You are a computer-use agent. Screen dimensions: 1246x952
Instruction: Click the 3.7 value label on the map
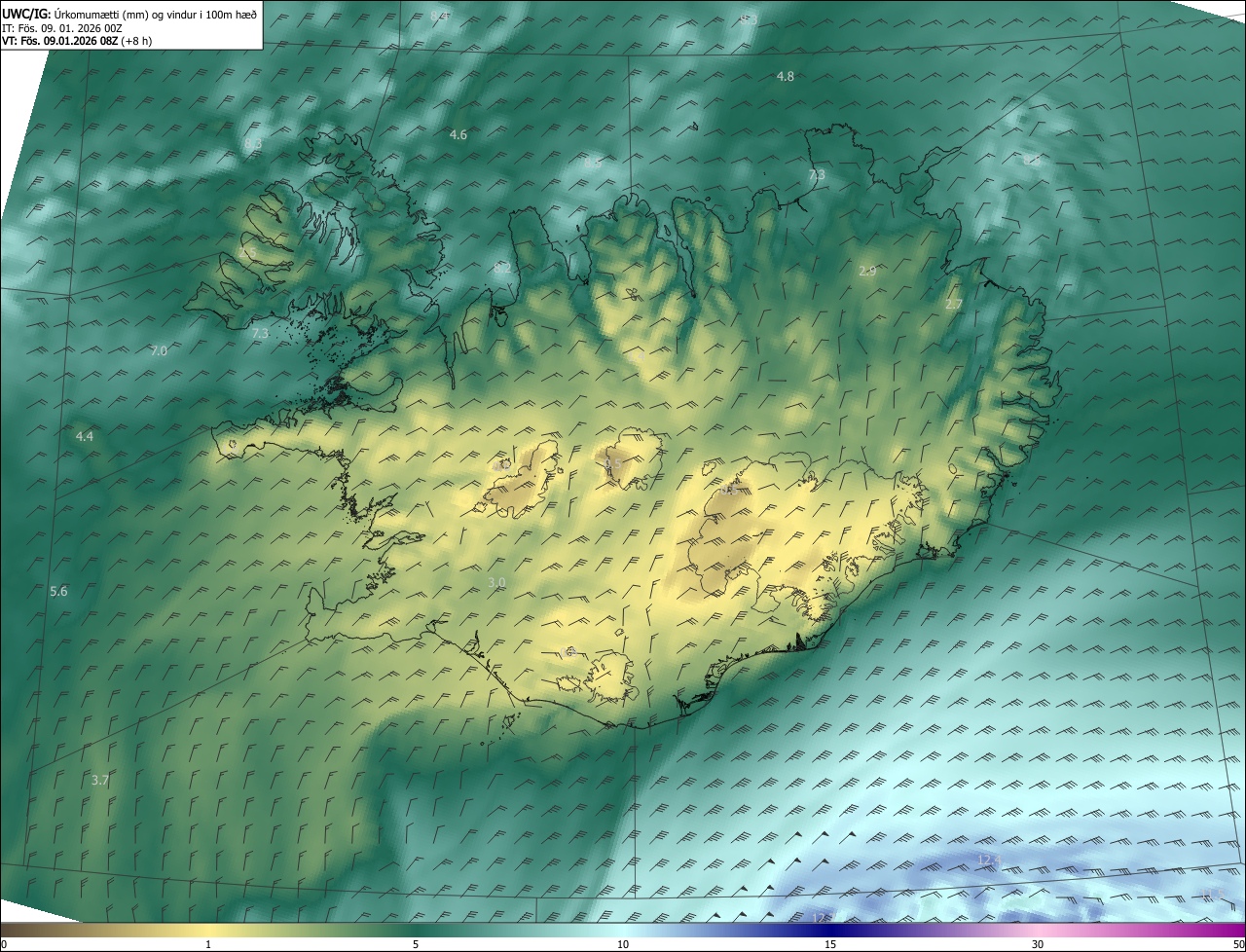click(x=100, y=780)
